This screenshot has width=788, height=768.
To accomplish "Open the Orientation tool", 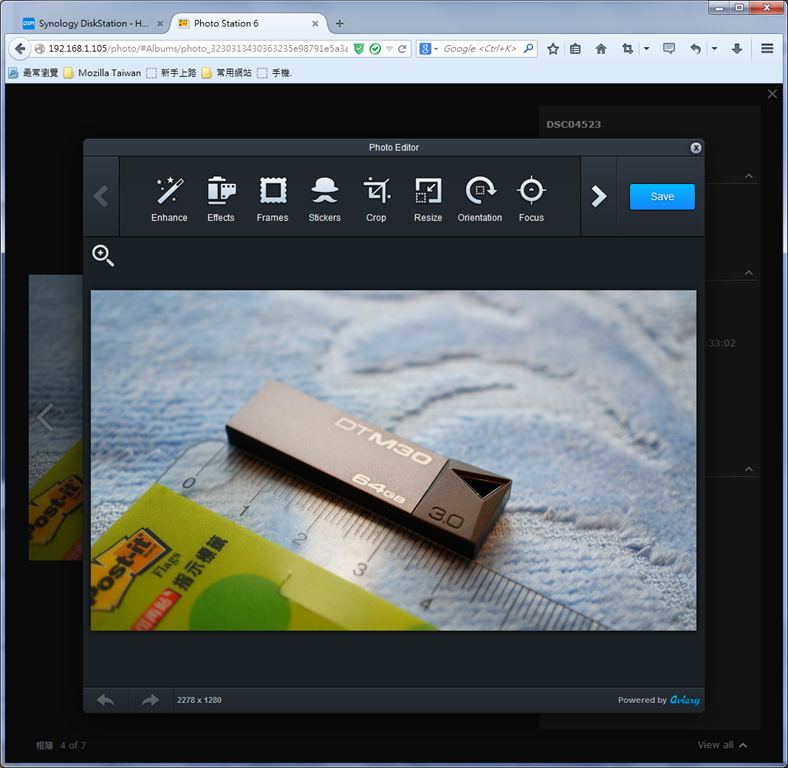I will pyautogui.click(x=480, y=199).
